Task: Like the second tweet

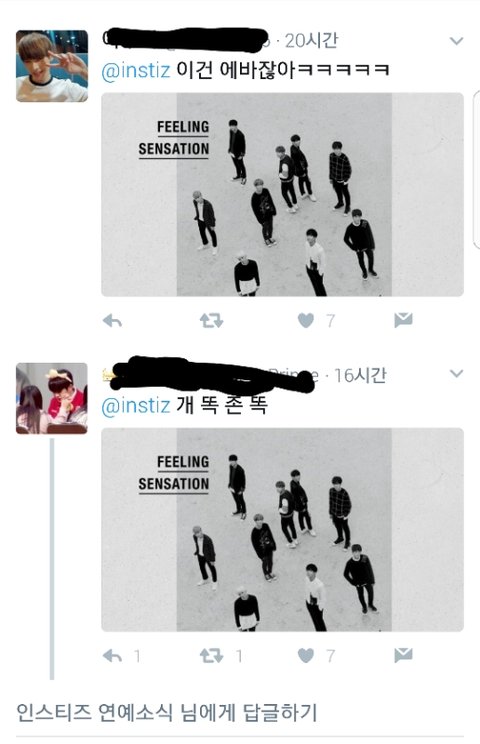Action: 306,656
